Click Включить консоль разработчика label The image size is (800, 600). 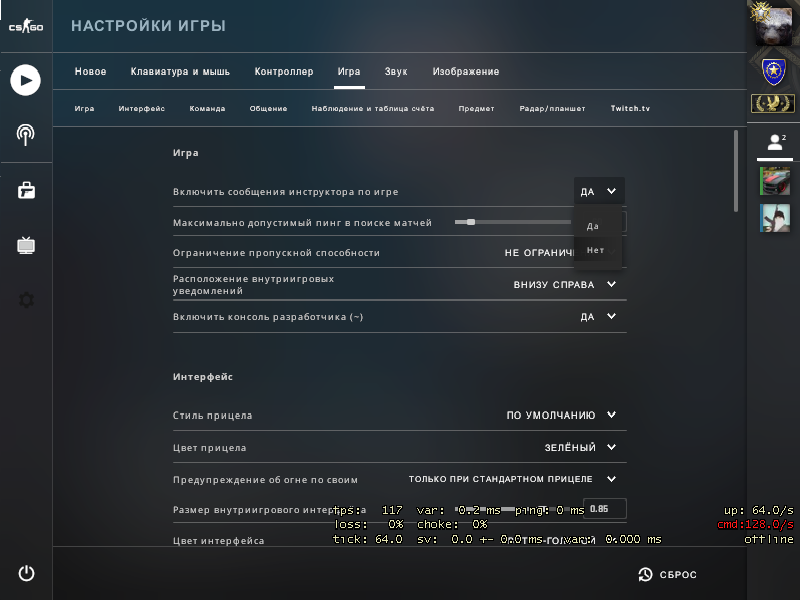[268, 317]
